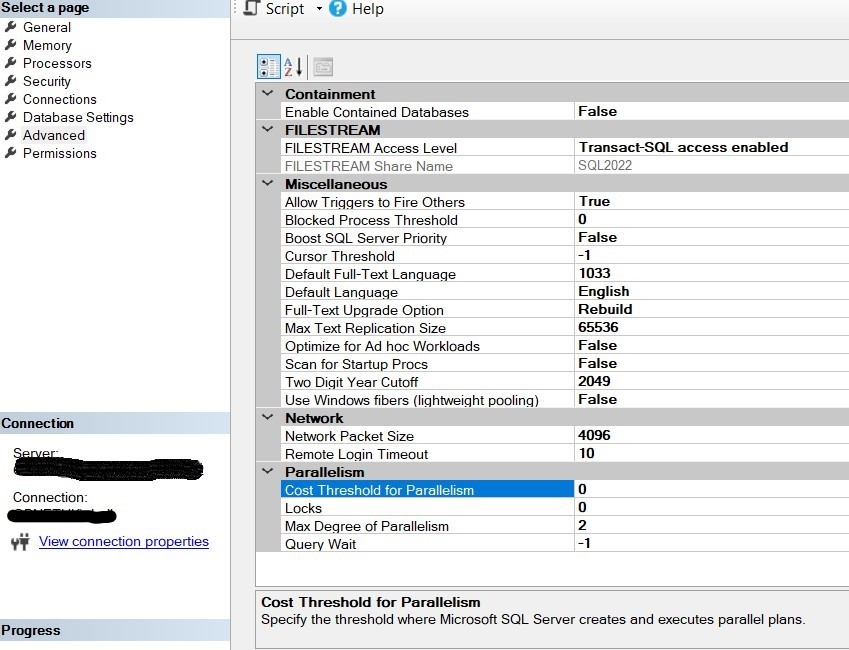849x650 pixels.
Task: Open View connection properties link
Action: [123, 542]
